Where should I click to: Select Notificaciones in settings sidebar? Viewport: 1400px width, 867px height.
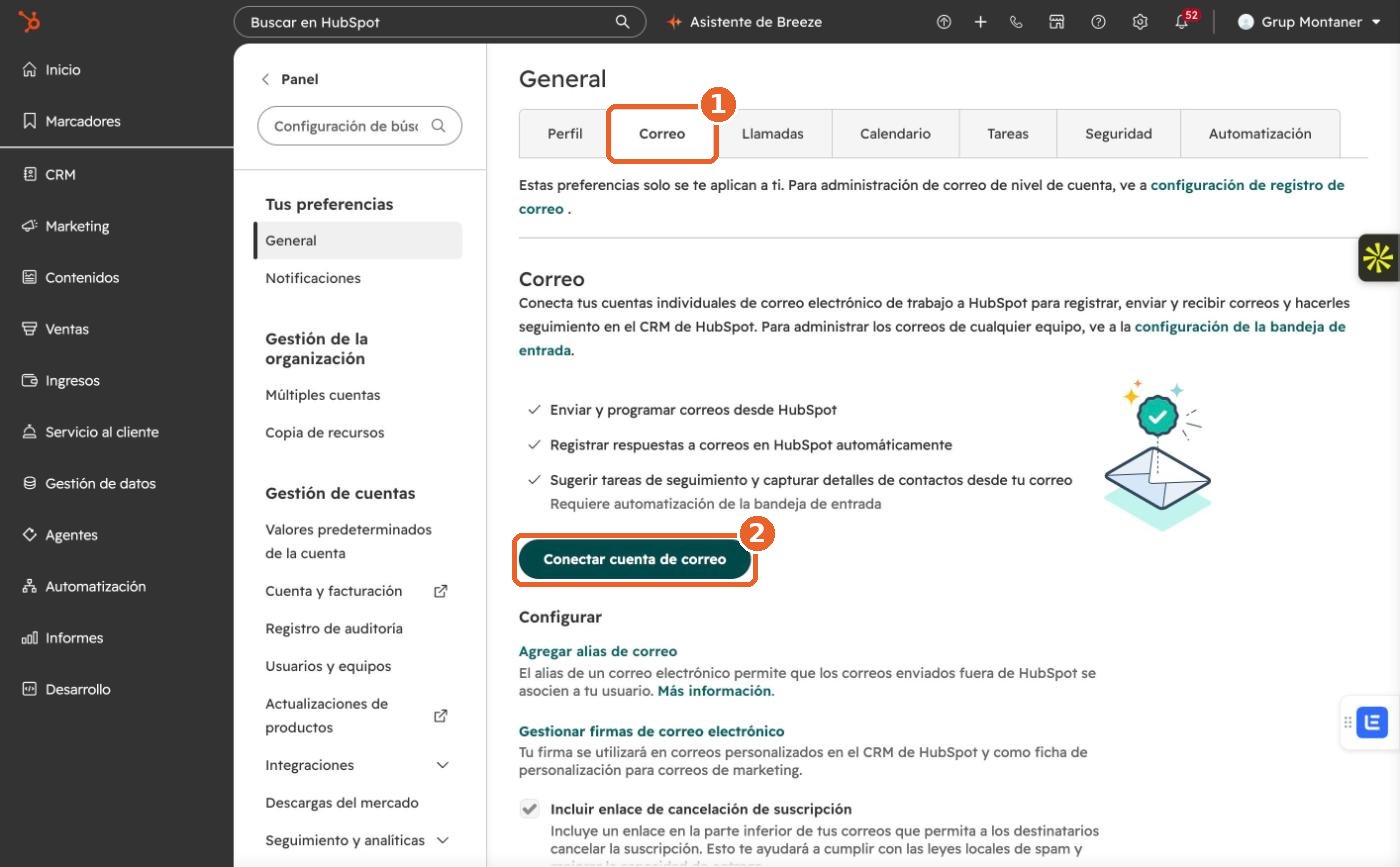(313, 278)
